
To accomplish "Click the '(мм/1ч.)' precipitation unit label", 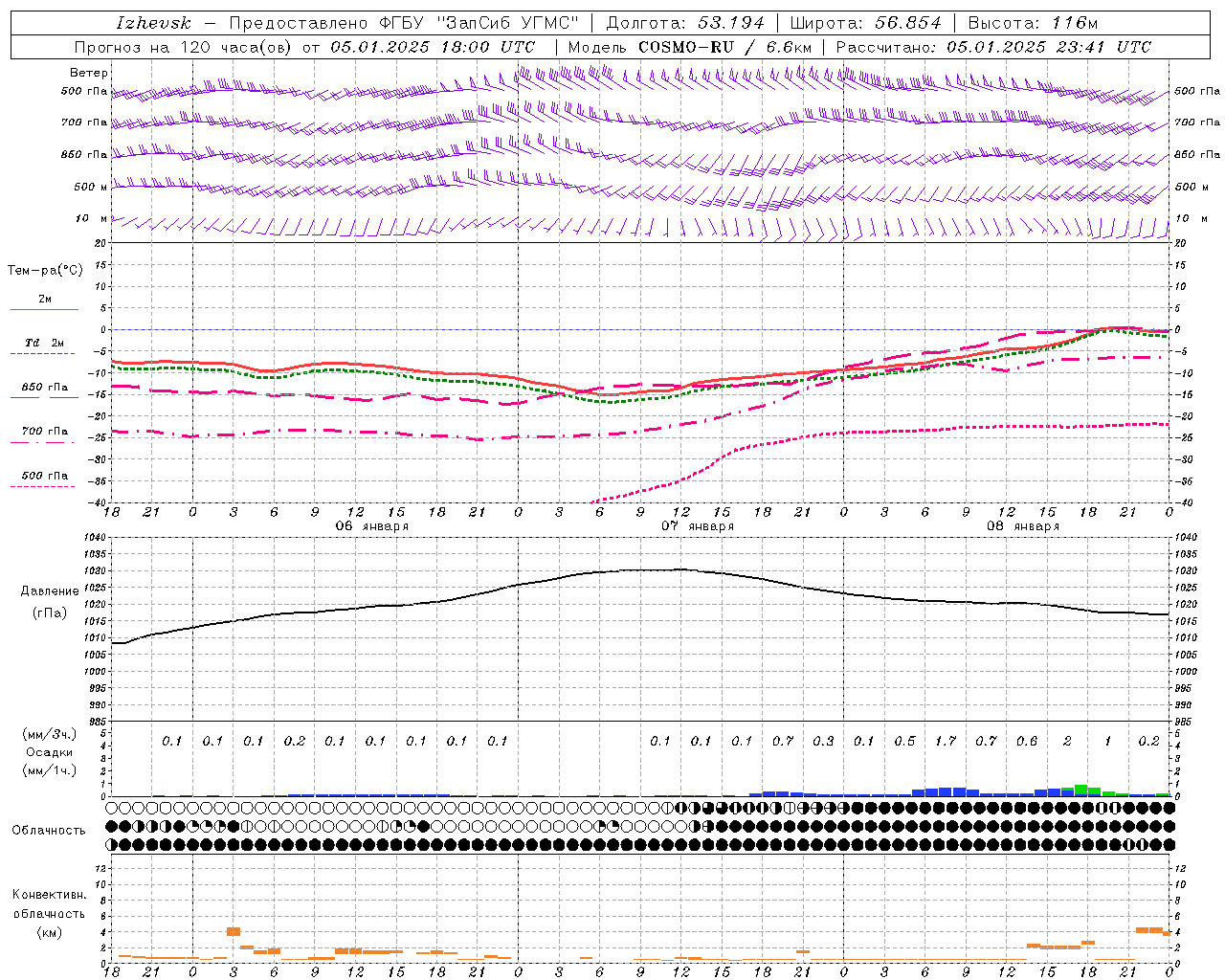I will point(50,770).
